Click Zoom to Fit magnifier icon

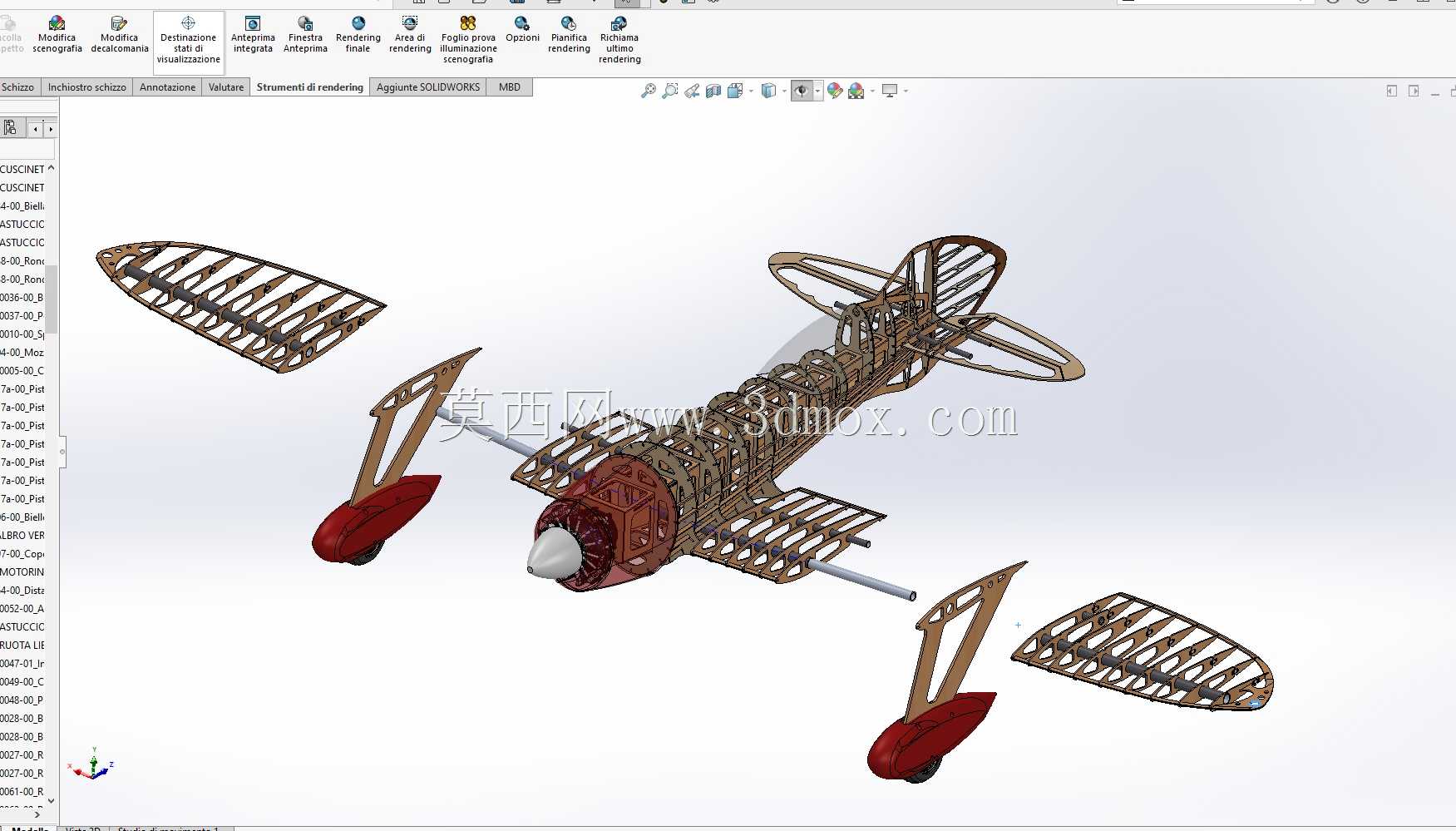pyautogui.click(x=649, y=91)
